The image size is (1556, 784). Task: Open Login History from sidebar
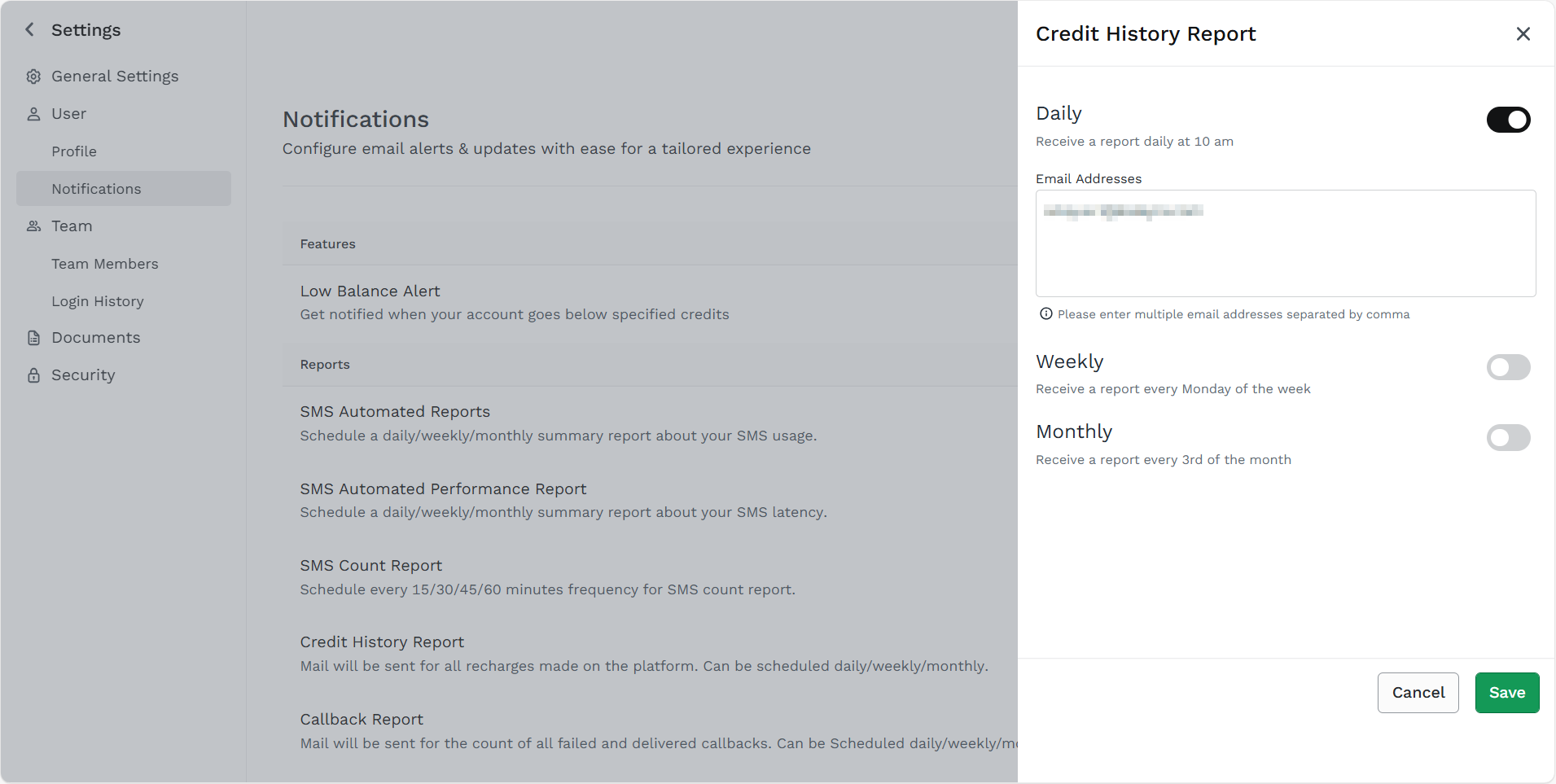(98, 301)
